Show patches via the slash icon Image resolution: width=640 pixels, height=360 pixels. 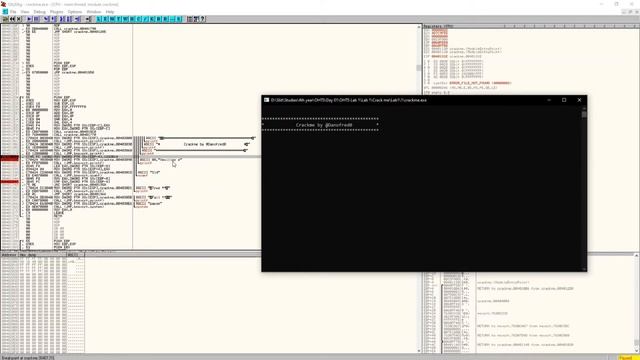pos(145,19)
